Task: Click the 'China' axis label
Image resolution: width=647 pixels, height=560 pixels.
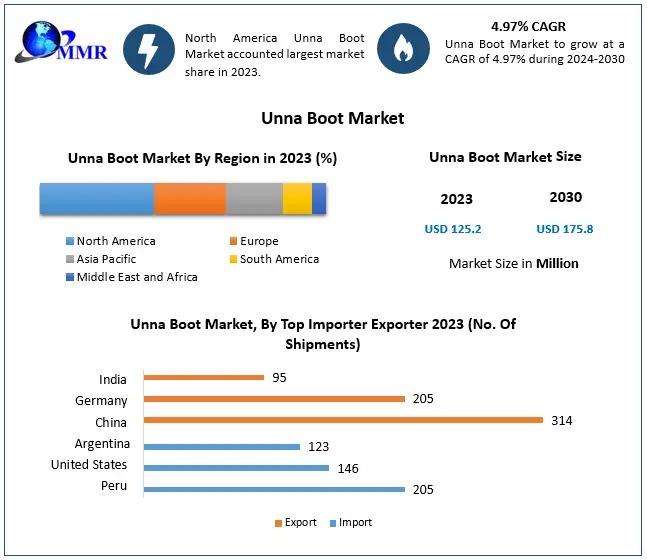Action: click(111, 423)
